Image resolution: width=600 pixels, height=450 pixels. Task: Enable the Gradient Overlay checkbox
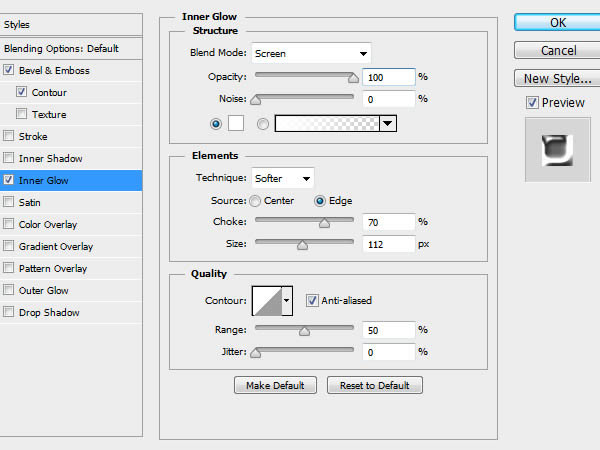(x=8, y=246)
